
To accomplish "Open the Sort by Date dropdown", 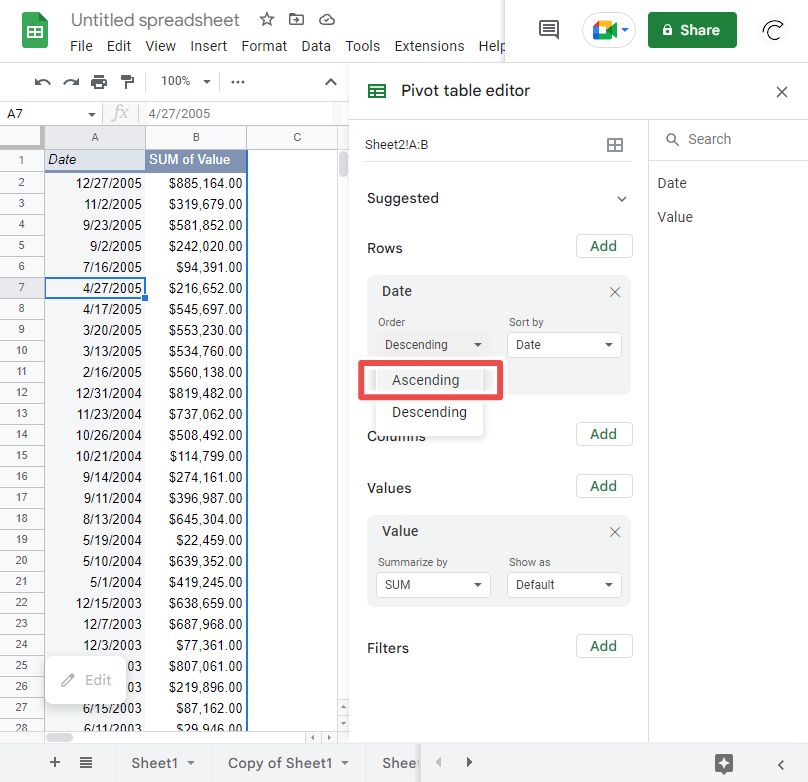I will (564, 345).
